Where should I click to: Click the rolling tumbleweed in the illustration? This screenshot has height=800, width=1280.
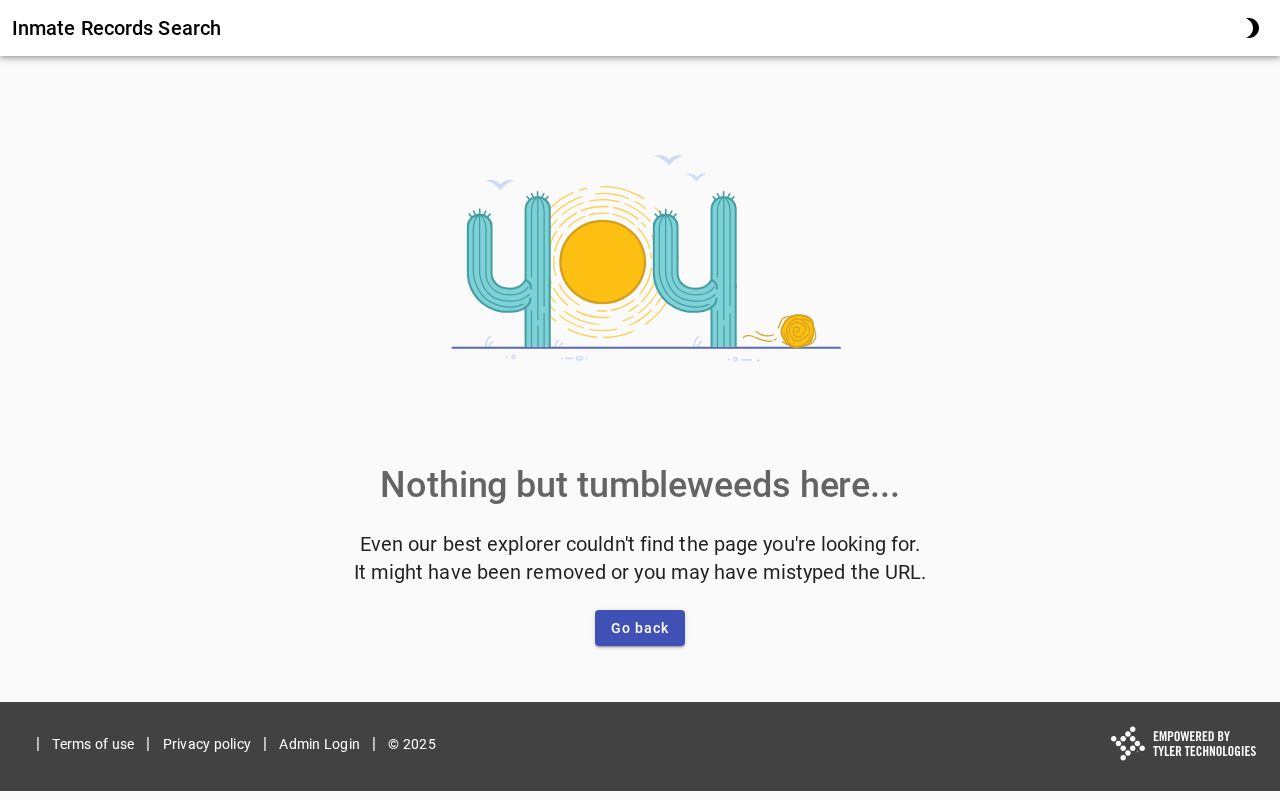tap(797, 331)
